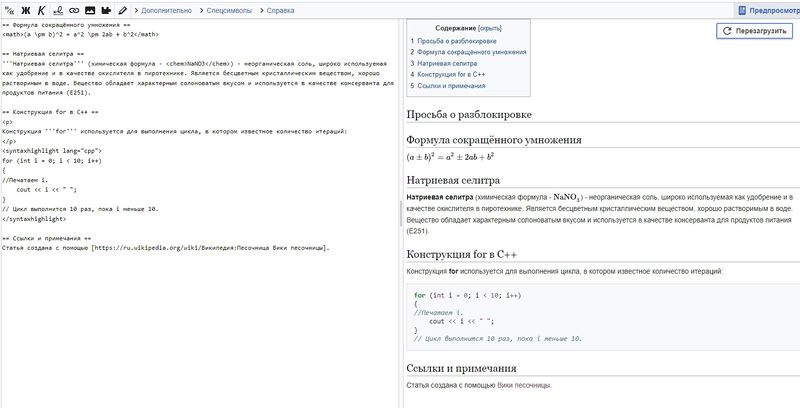The image size is (800, 408).
Task: Click the 'cout << i << " ";' editor line
Action: coord(46,190)
